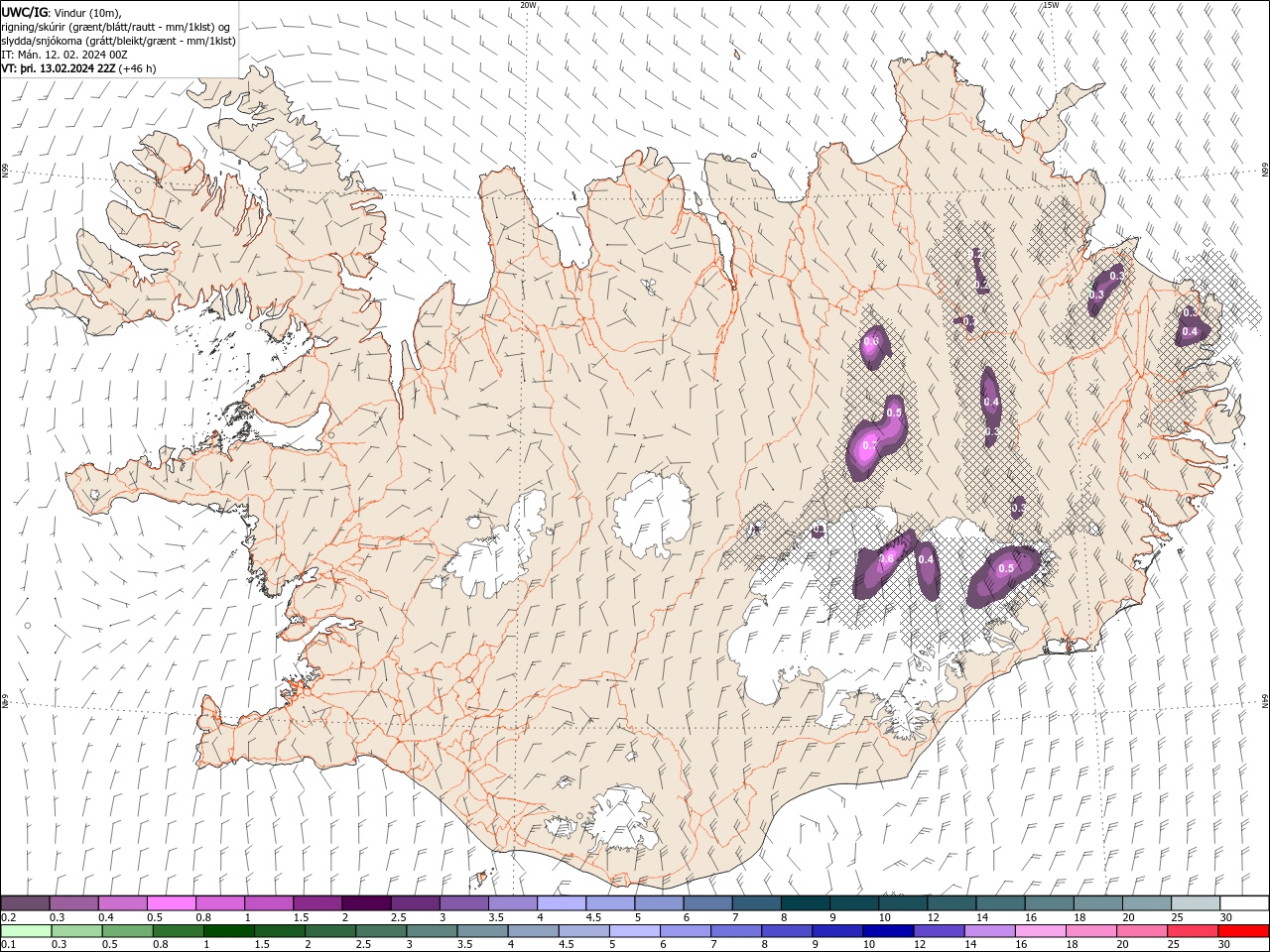
Task: Click the 0.6 label on the northernmost standalone snow cell
Action: [x=871, y=341]
